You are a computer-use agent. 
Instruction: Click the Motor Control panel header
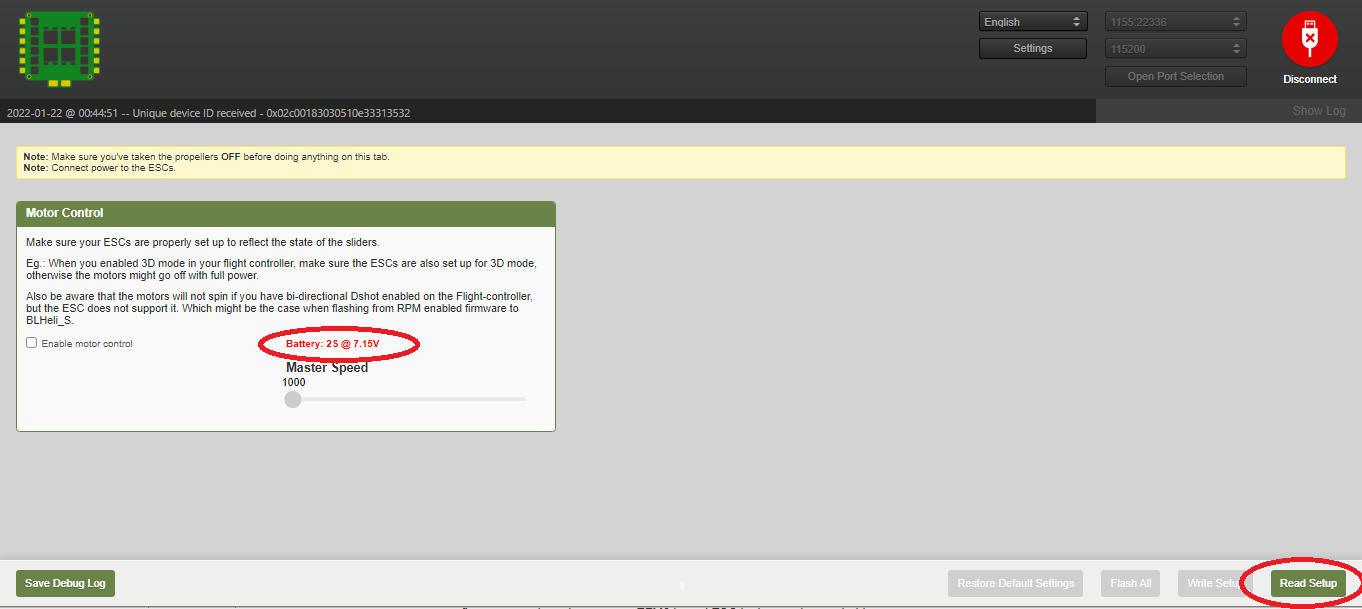pos(285,213)
